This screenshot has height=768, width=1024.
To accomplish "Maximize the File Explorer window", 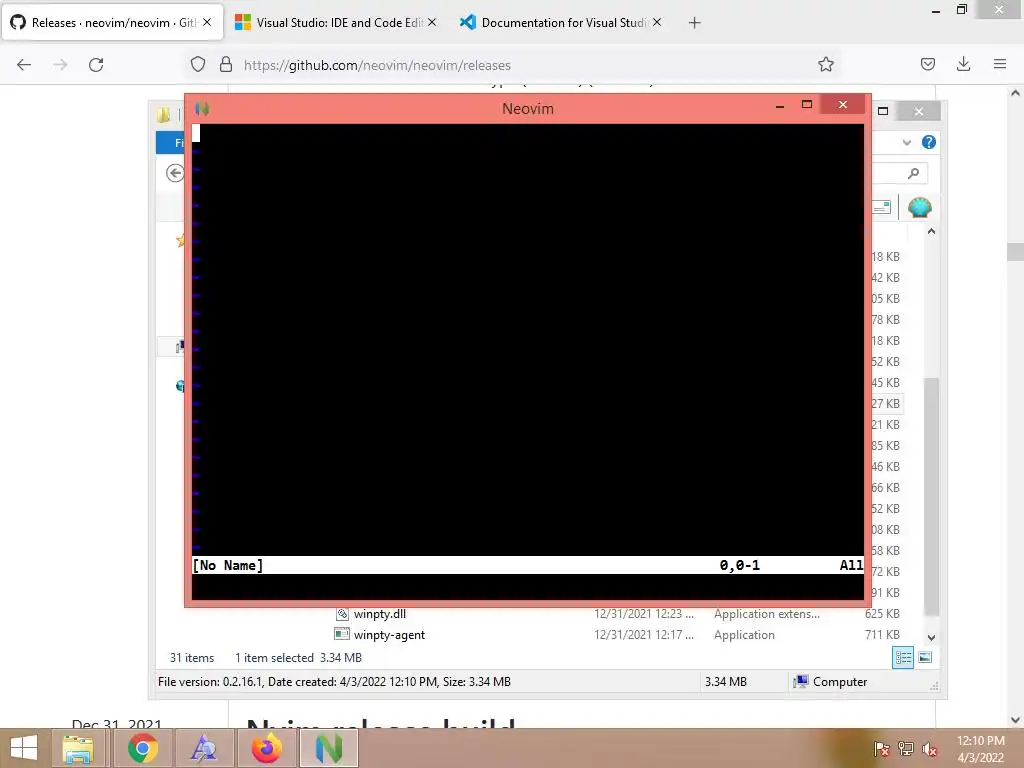I will click(883, 112).
